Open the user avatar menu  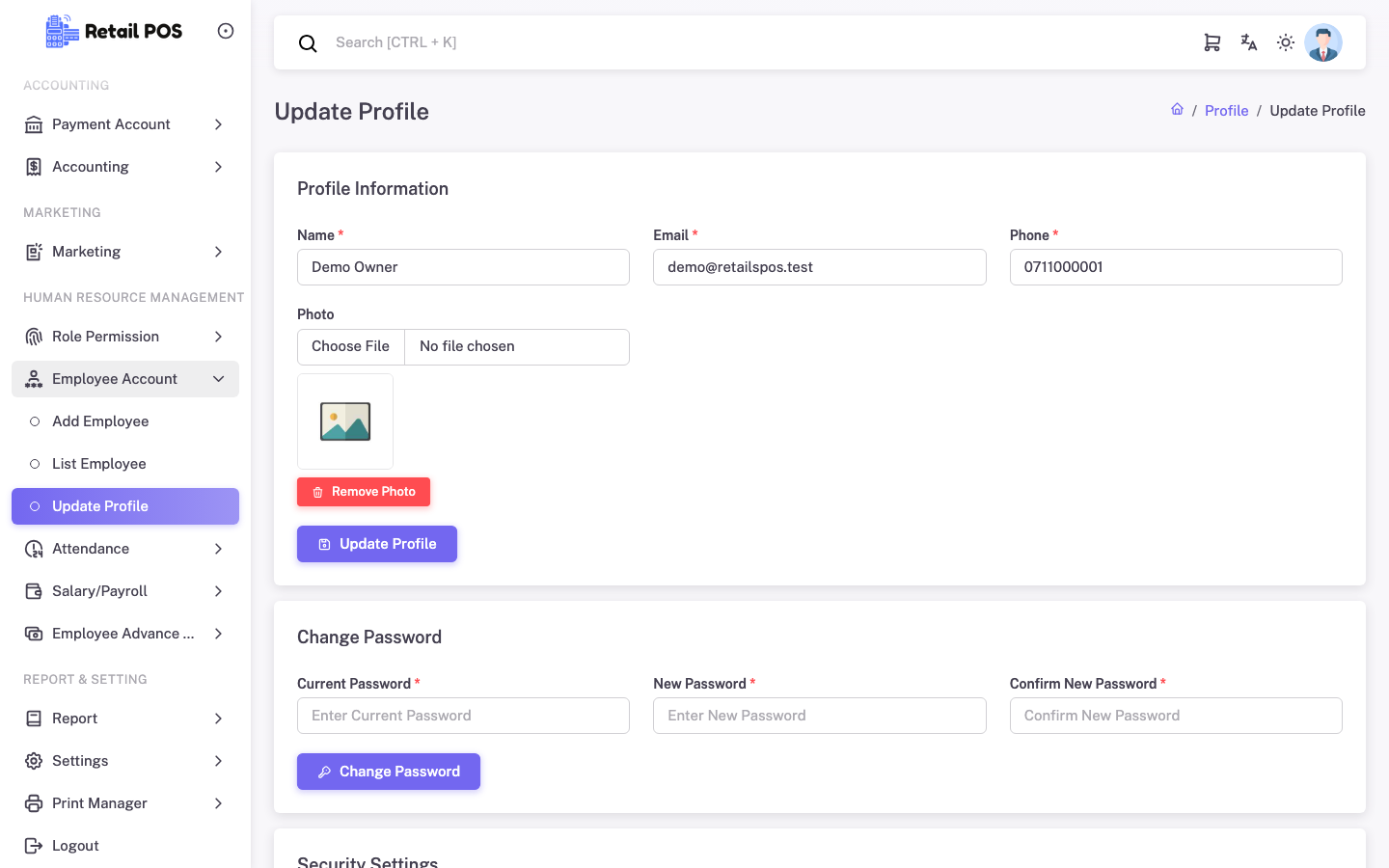tap(1323, 42)
